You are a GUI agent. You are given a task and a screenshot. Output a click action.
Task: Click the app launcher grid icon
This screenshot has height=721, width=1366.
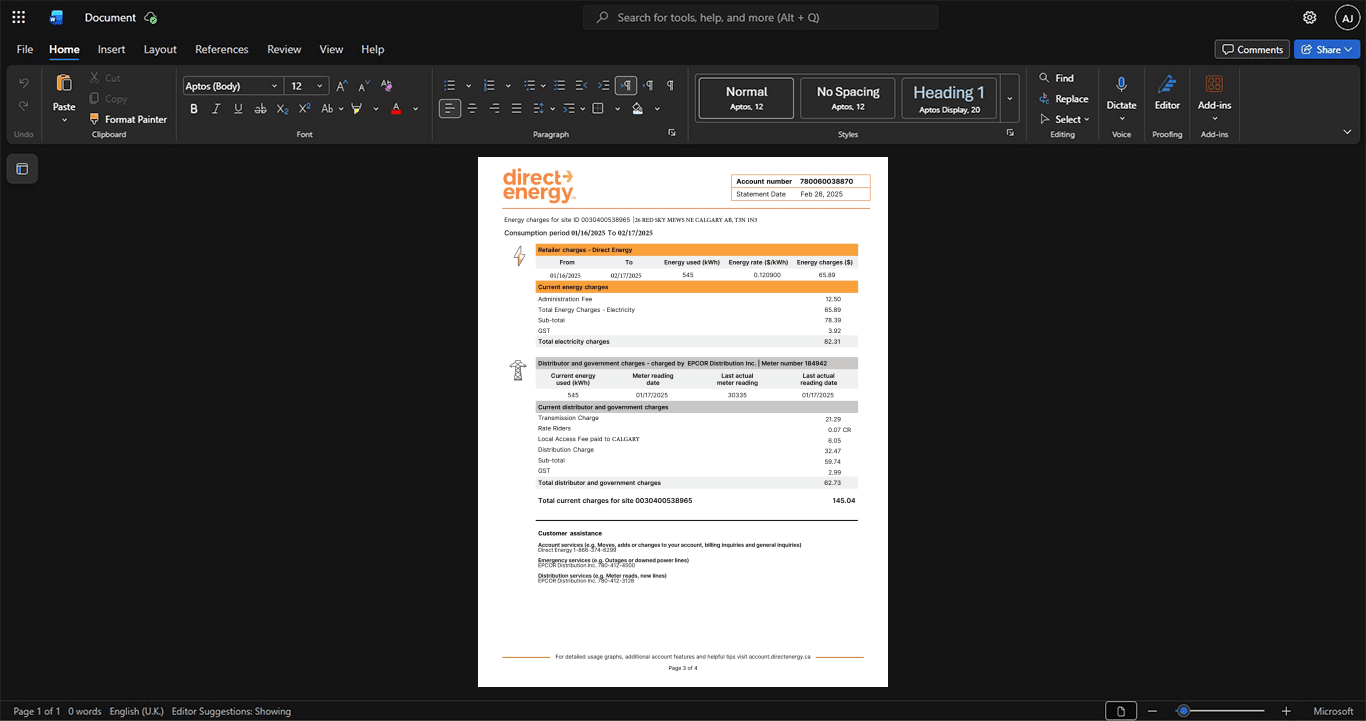pos(18,17)
